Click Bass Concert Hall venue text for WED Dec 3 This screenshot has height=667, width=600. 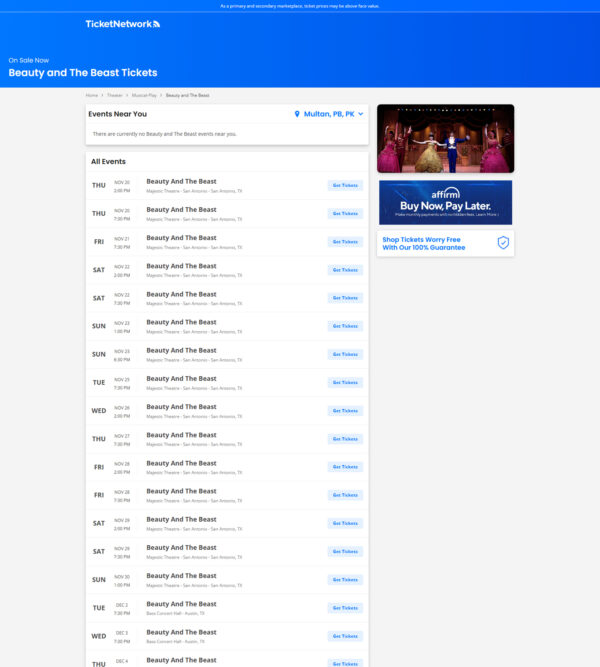175,641
